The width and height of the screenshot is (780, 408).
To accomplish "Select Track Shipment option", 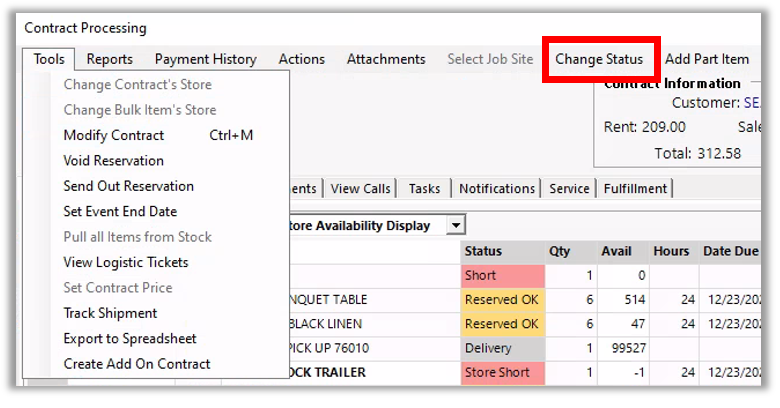I will coord(110,314).
